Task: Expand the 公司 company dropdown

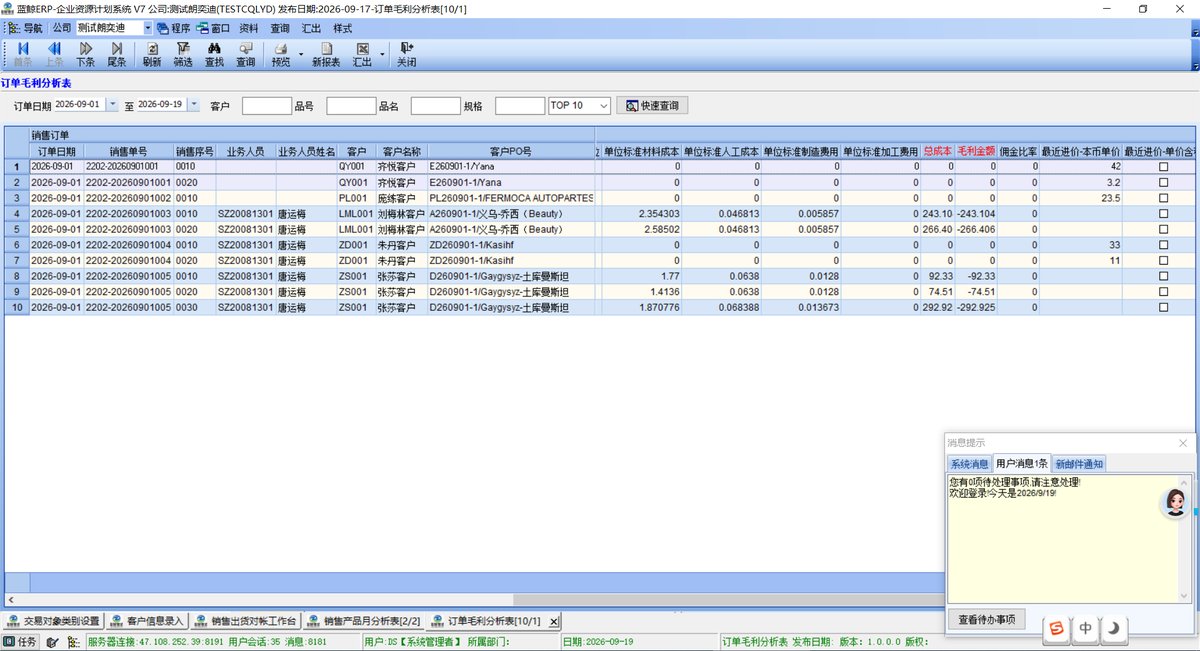Action: 148,29
